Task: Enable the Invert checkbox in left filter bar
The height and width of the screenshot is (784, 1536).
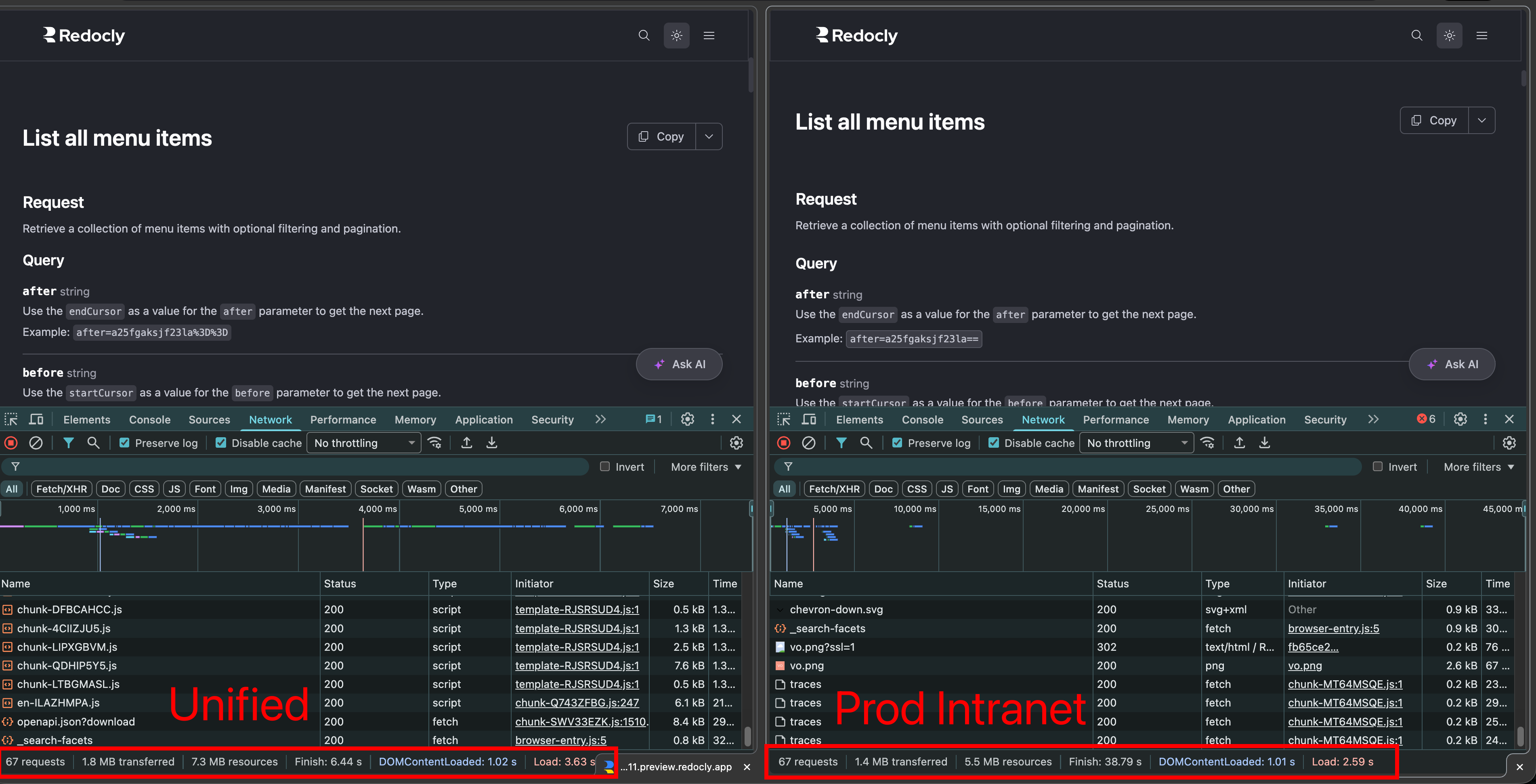Action: tap(604, 467)
